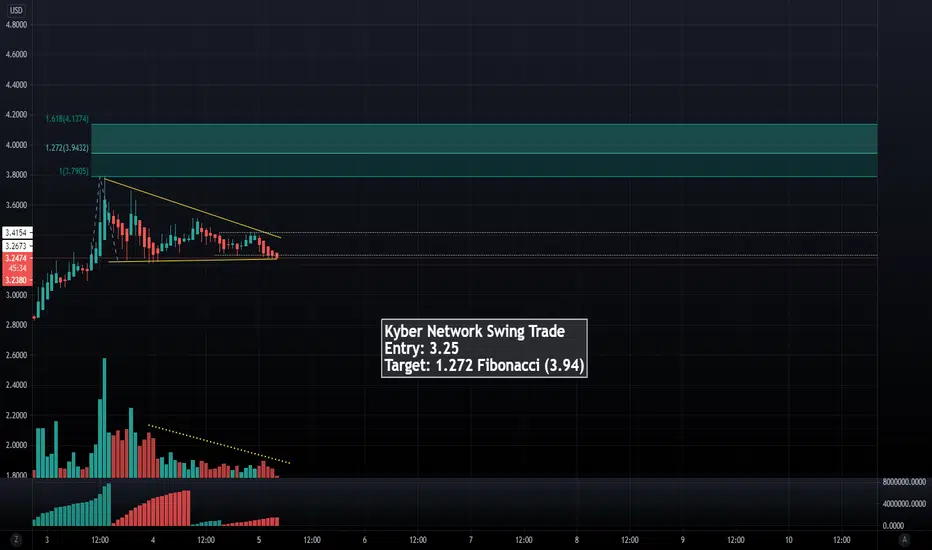Click the 2.4000 price axis tick
This screenshot has width=932, height=550.
pyautogui.click(x=17, y=385)
